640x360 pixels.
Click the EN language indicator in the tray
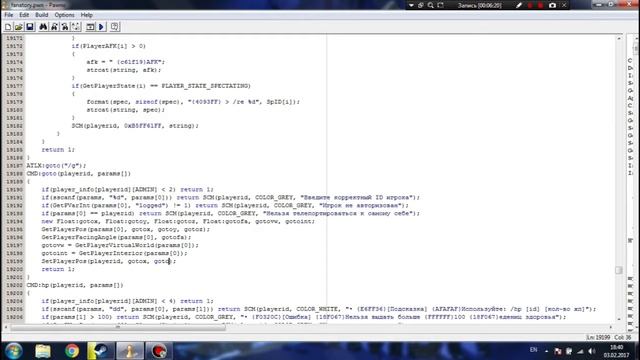pyautogui.click(x=533, y=350)
